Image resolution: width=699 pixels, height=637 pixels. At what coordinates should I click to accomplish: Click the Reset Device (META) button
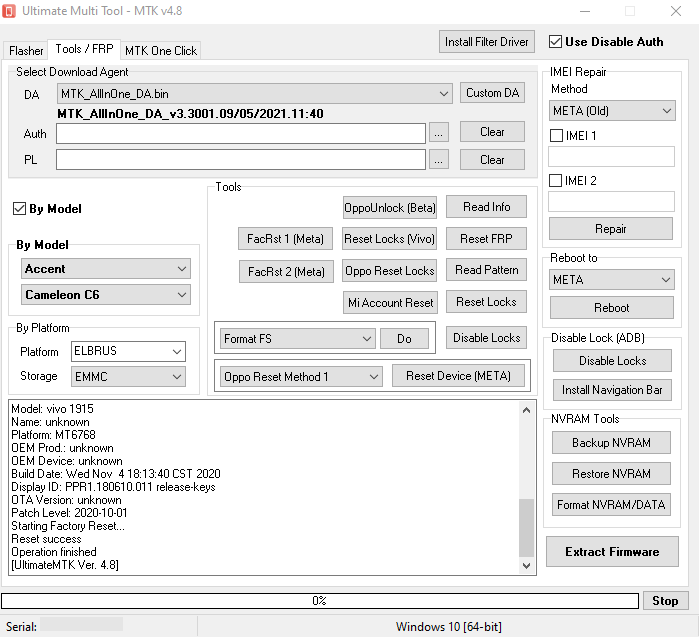[458, 376]
